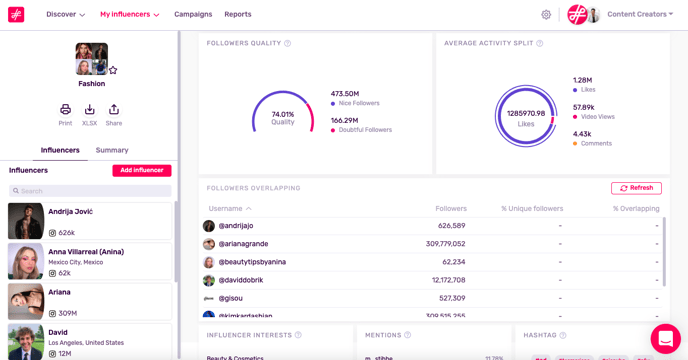Download the XLSX export icon
This screenshot has width=688, height=360.
(90, 109)
